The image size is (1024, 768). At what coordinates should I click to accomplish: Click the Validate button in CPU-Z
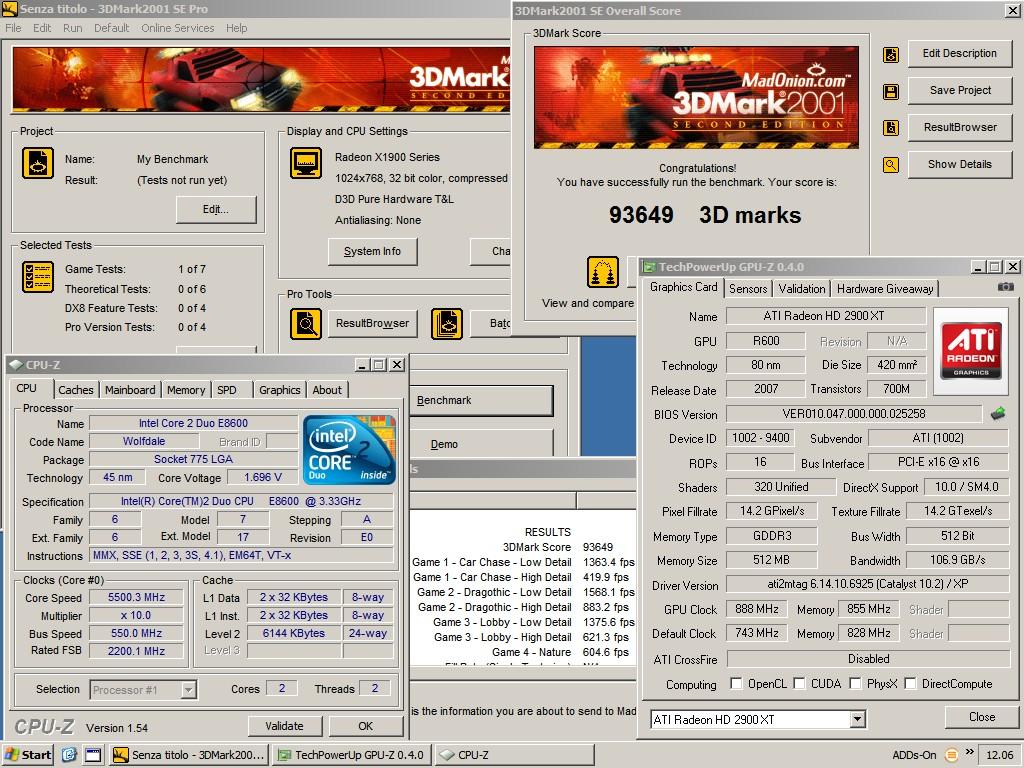pos(285,726)
